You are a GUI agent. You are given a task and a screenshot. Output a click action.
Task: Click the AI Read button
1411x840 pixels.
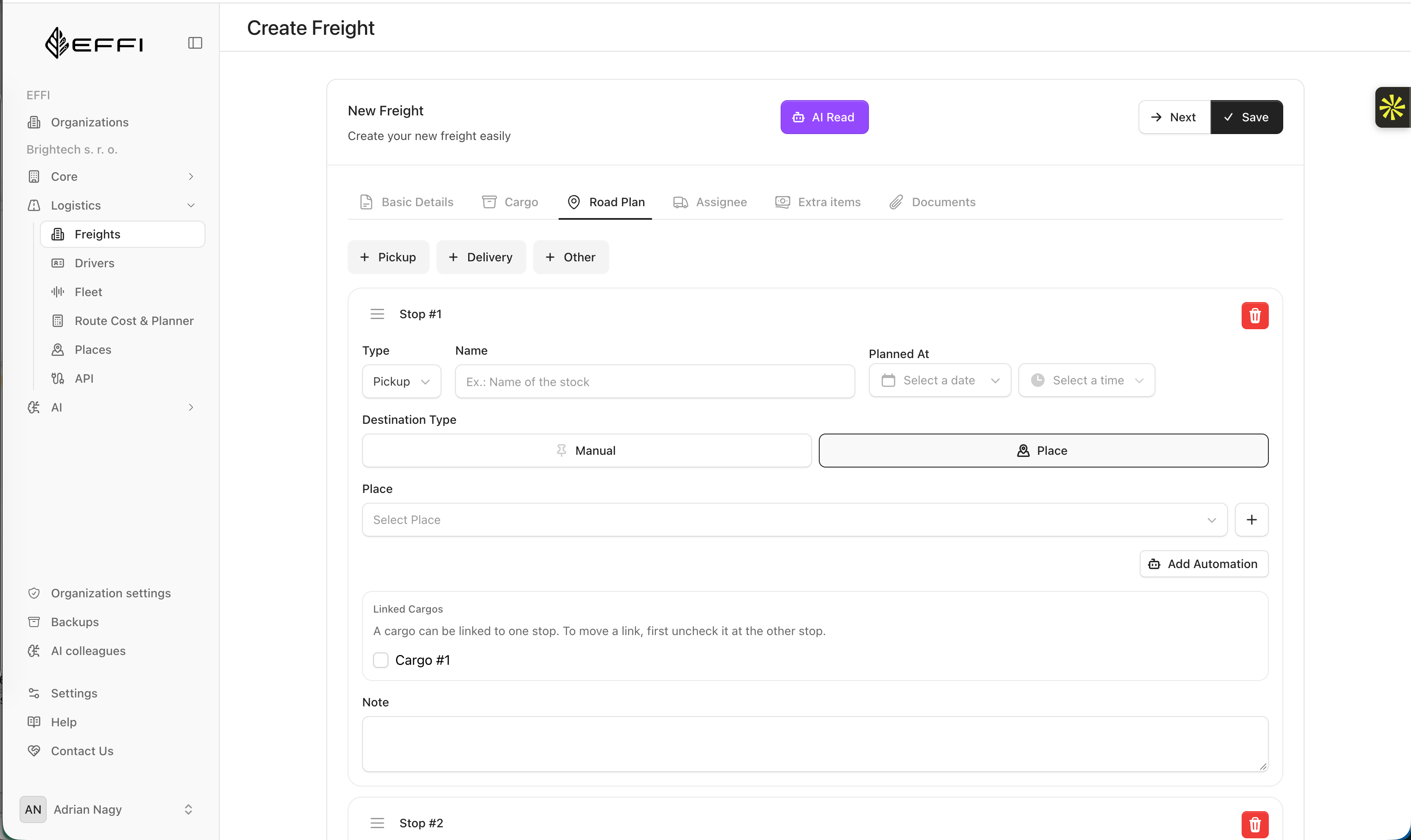824,117
